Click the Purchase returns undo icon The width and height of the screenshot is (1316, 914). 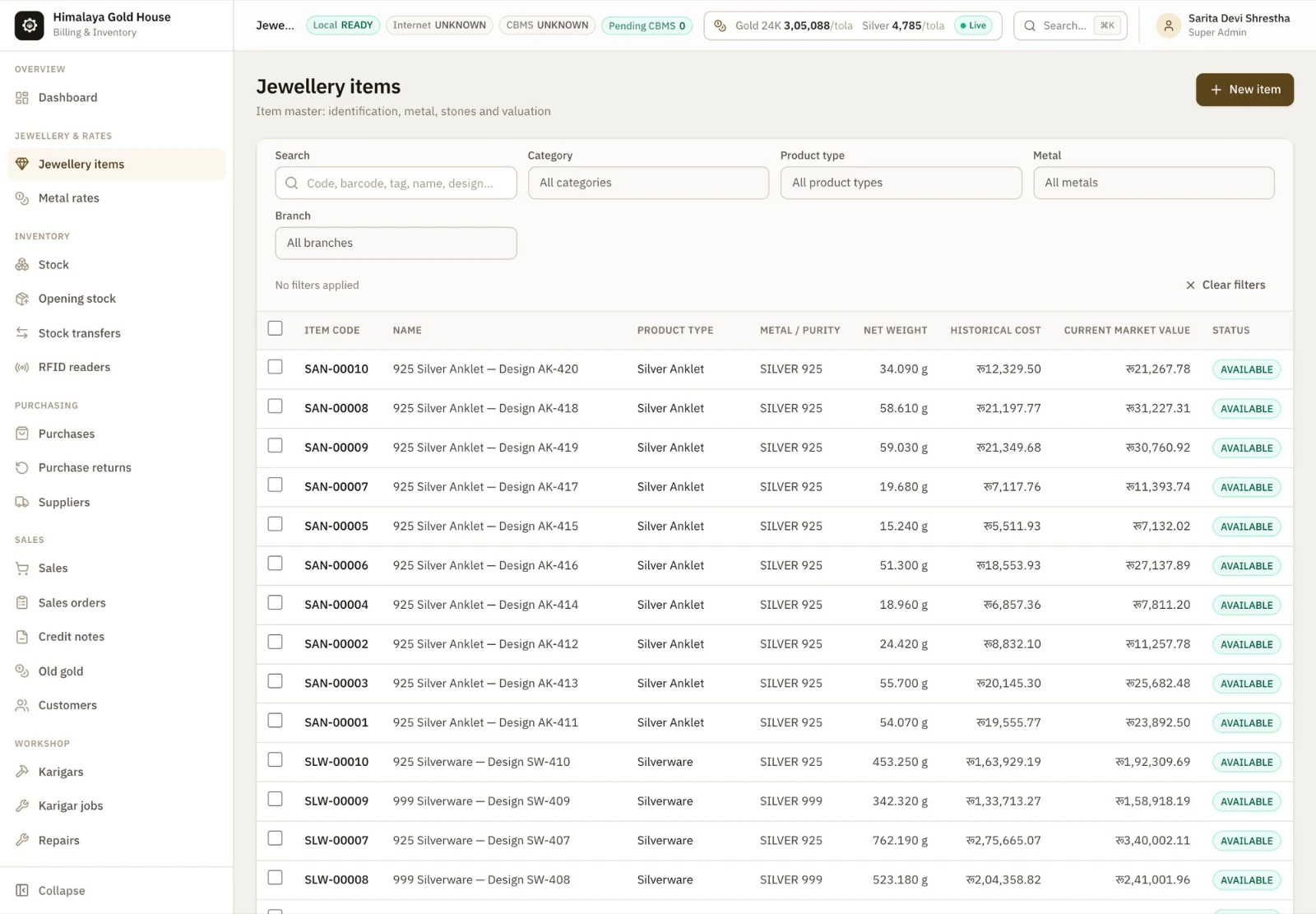22,468
